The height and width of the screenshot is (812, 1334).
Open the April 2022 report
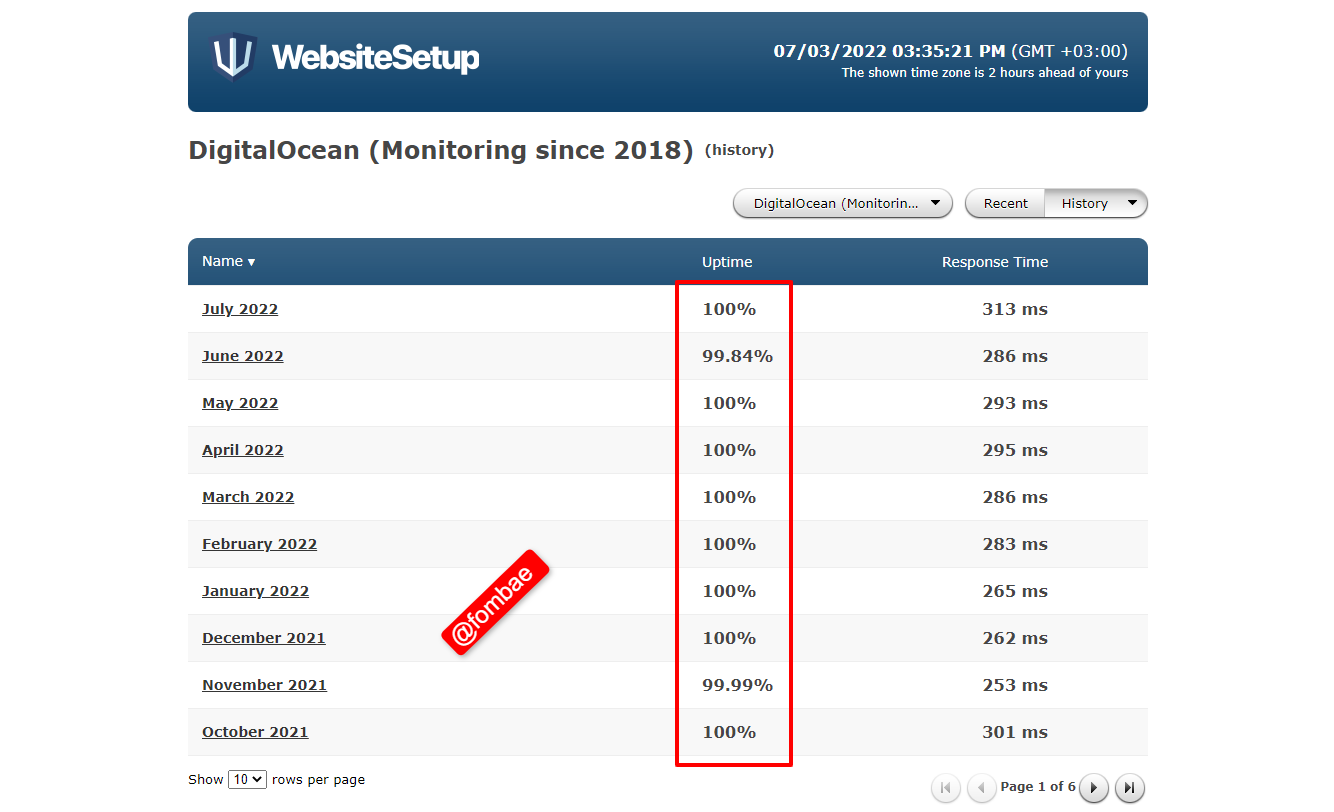[x=243, y=450]
